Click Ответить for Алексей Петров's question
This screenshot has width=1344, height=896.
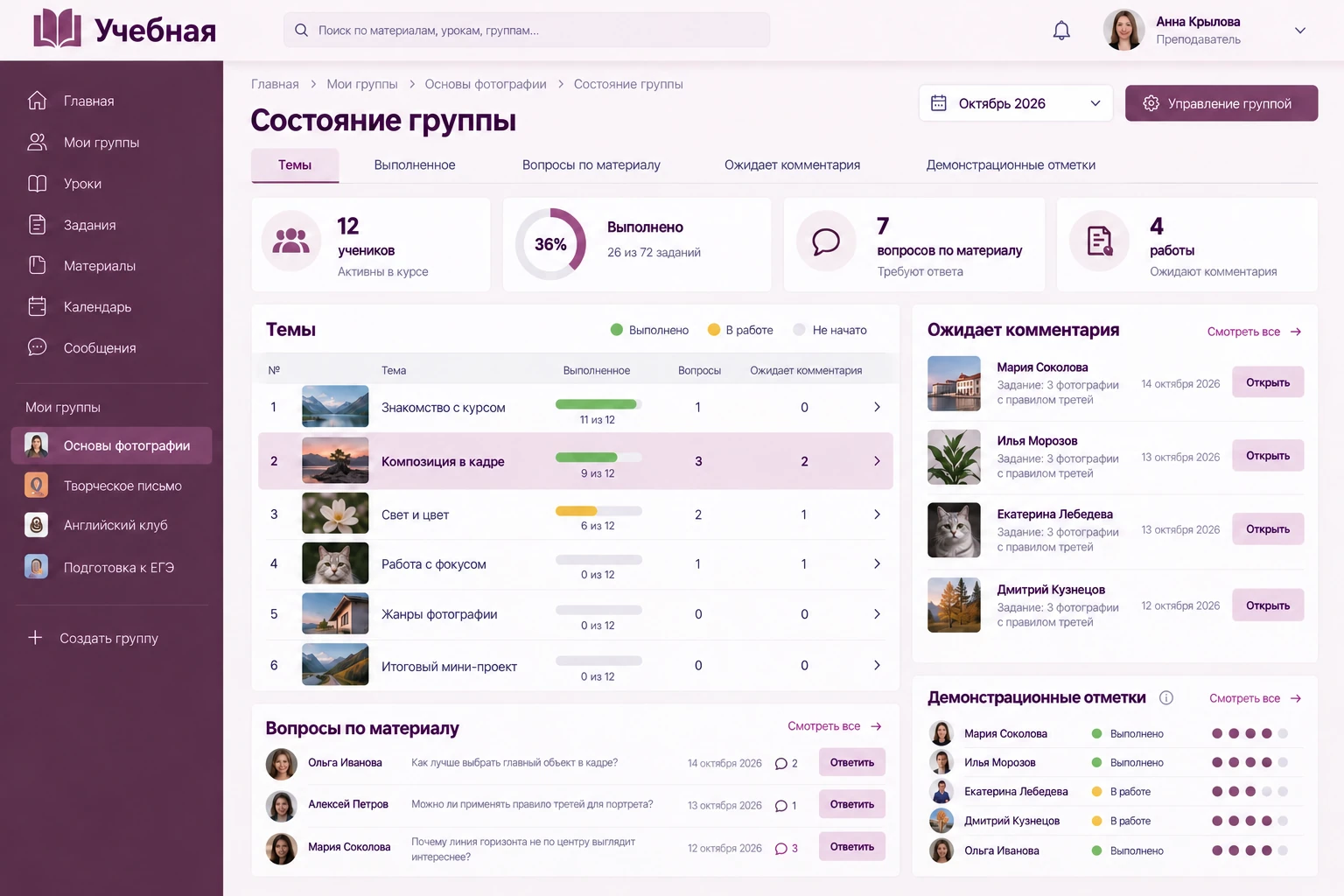click(x=852, y=804)
